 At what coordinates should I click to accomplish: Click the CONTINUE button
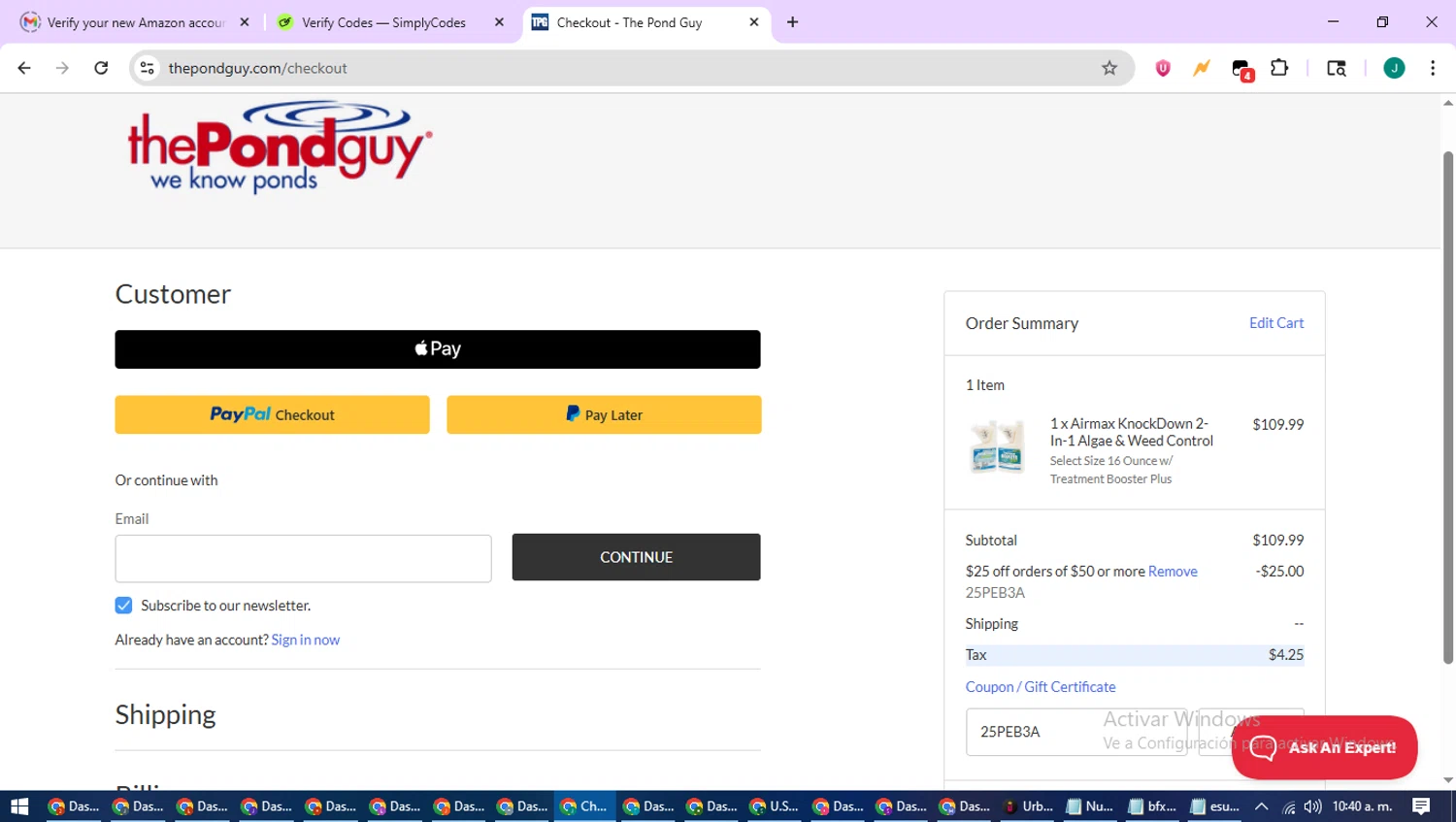(x=636, y=557)
